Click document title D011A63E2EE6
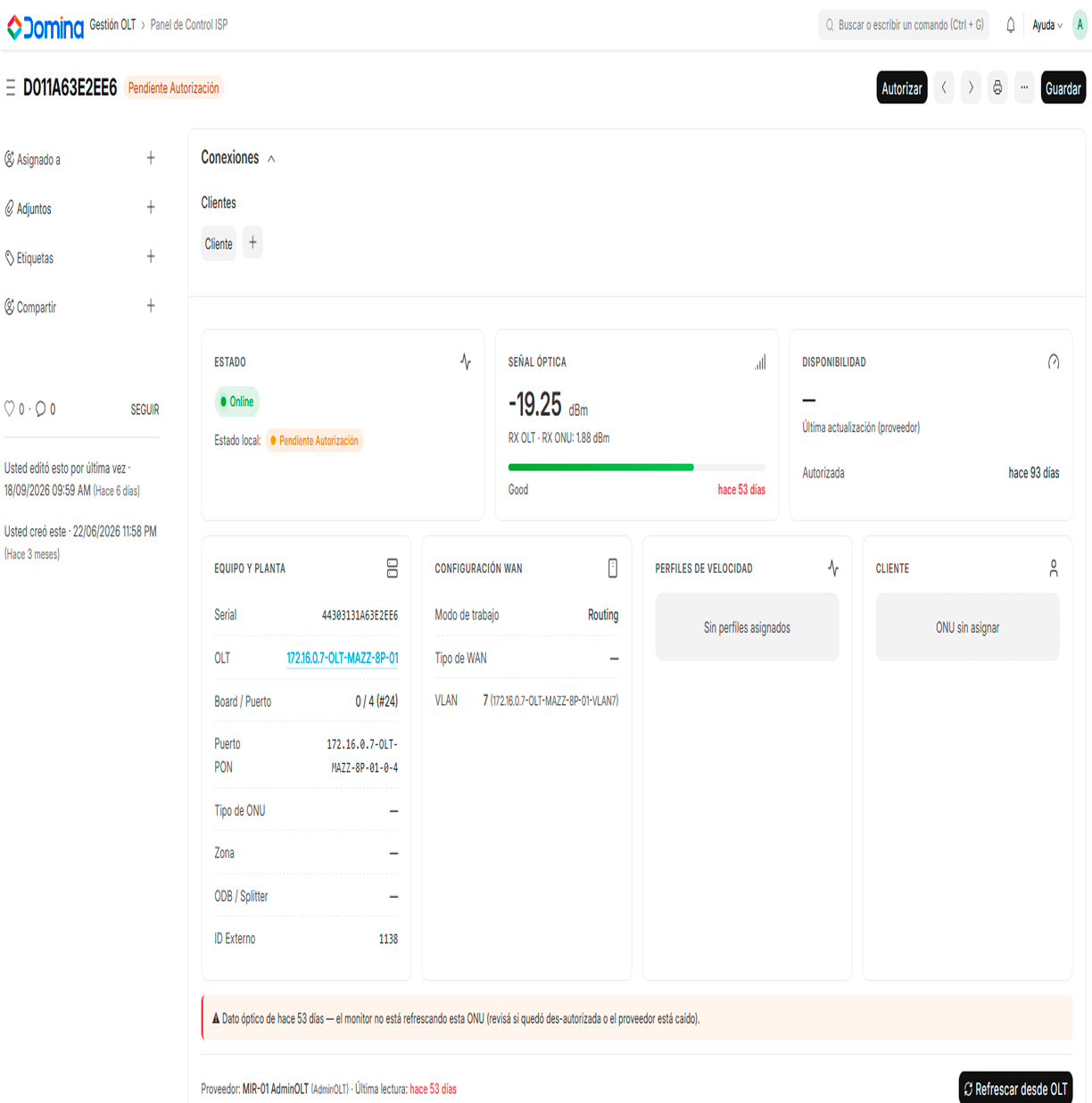Image resolution: width=1092 pixels, height=1103 pixels. click(x=70, y=87)
